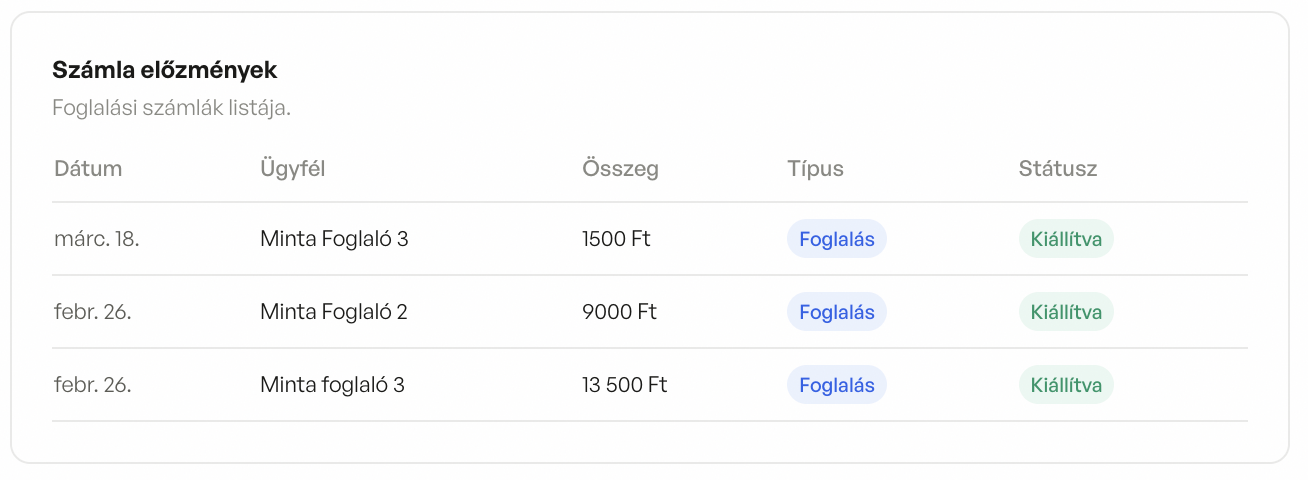The image size is (1308, 480).
Task: Click the Kiállítva status in the 1500 Ft row
Action: [x=1065, y=239]
